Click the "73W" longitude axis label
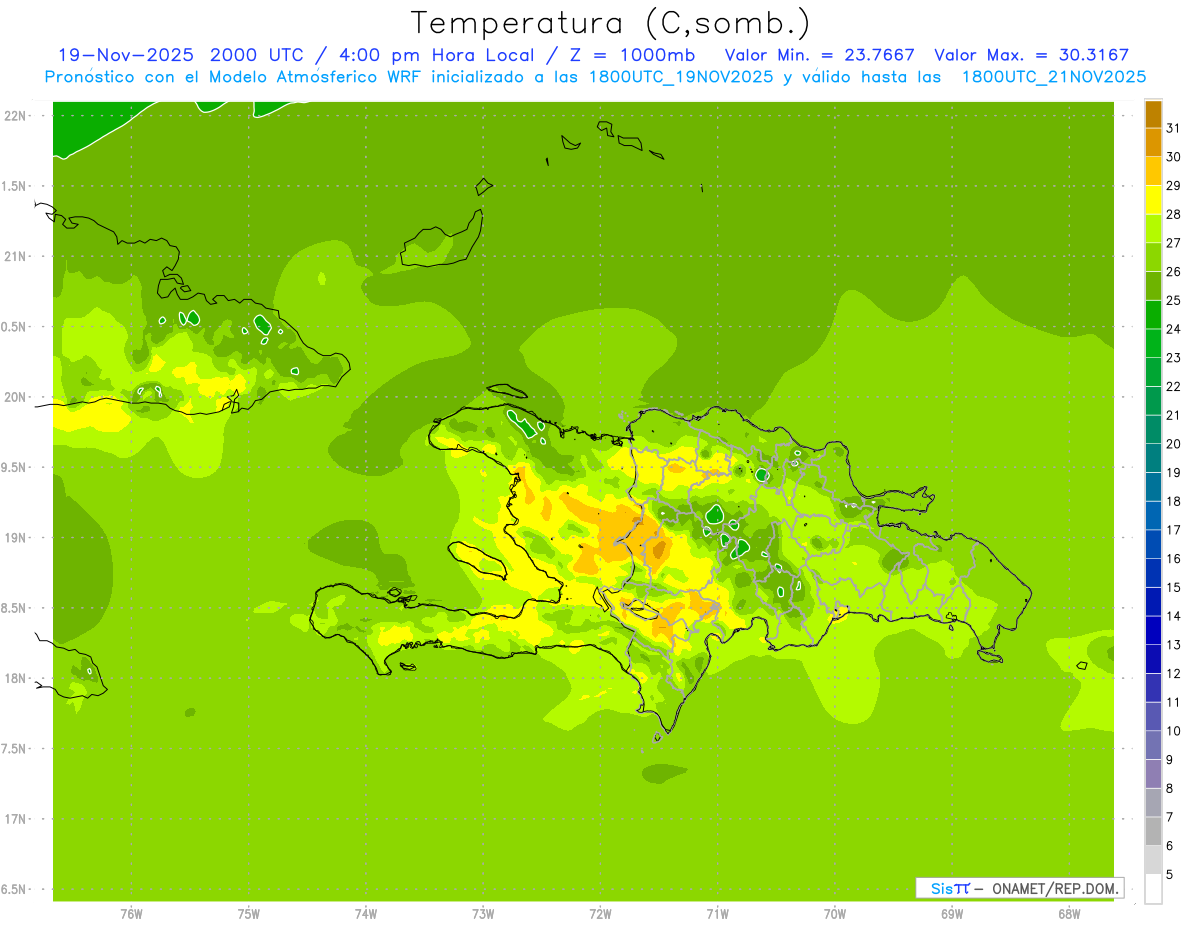 pyautogui.click(x=483, y=914)
